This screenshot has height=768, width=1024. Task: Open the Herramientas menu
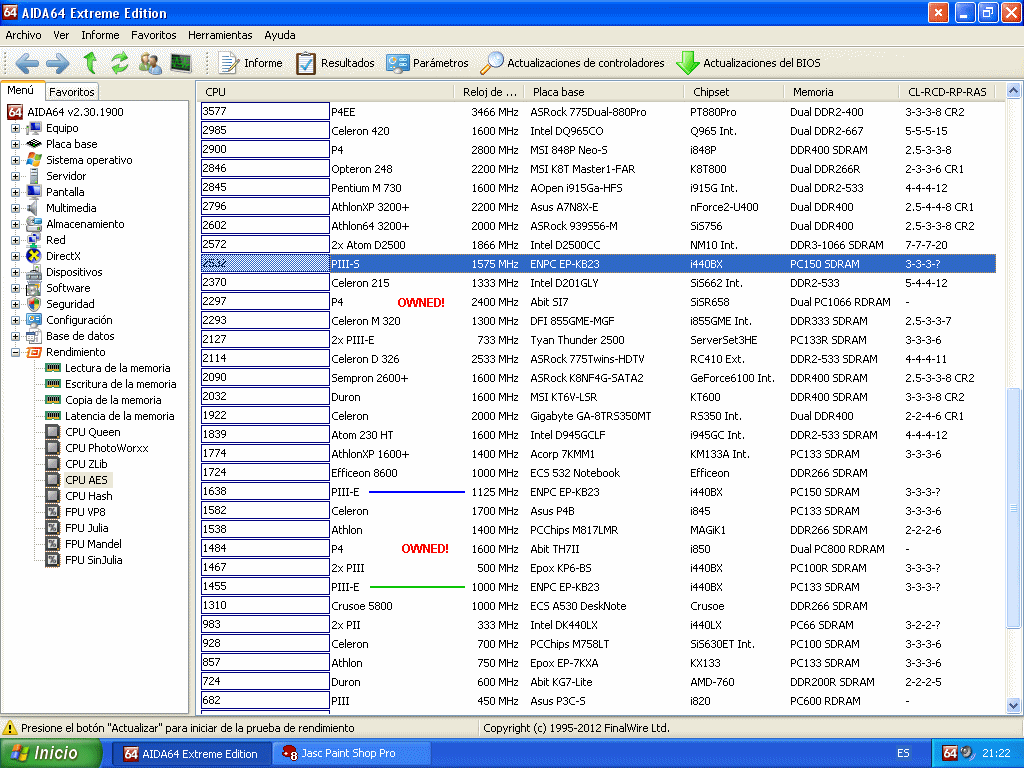point(220,35)
